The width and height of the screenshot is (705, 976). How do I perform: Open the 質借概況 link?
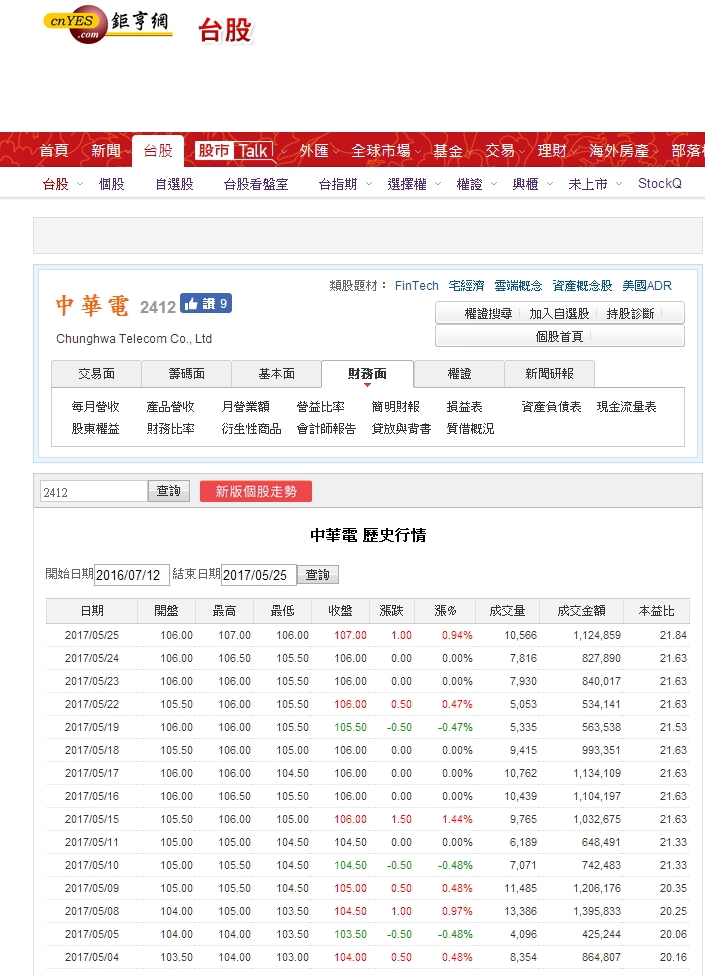point(470,428)
